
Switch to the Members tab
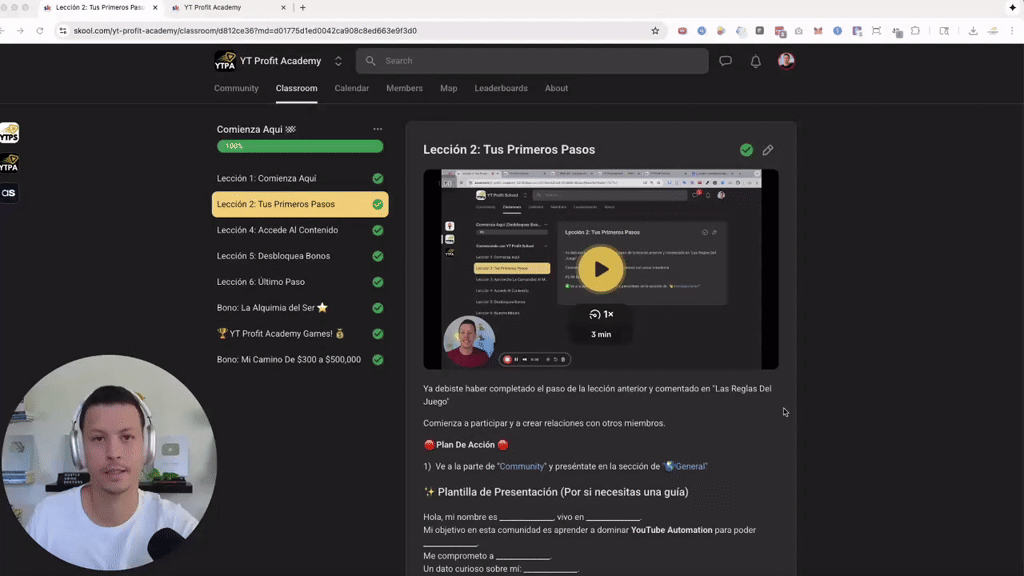click(404, 88)
